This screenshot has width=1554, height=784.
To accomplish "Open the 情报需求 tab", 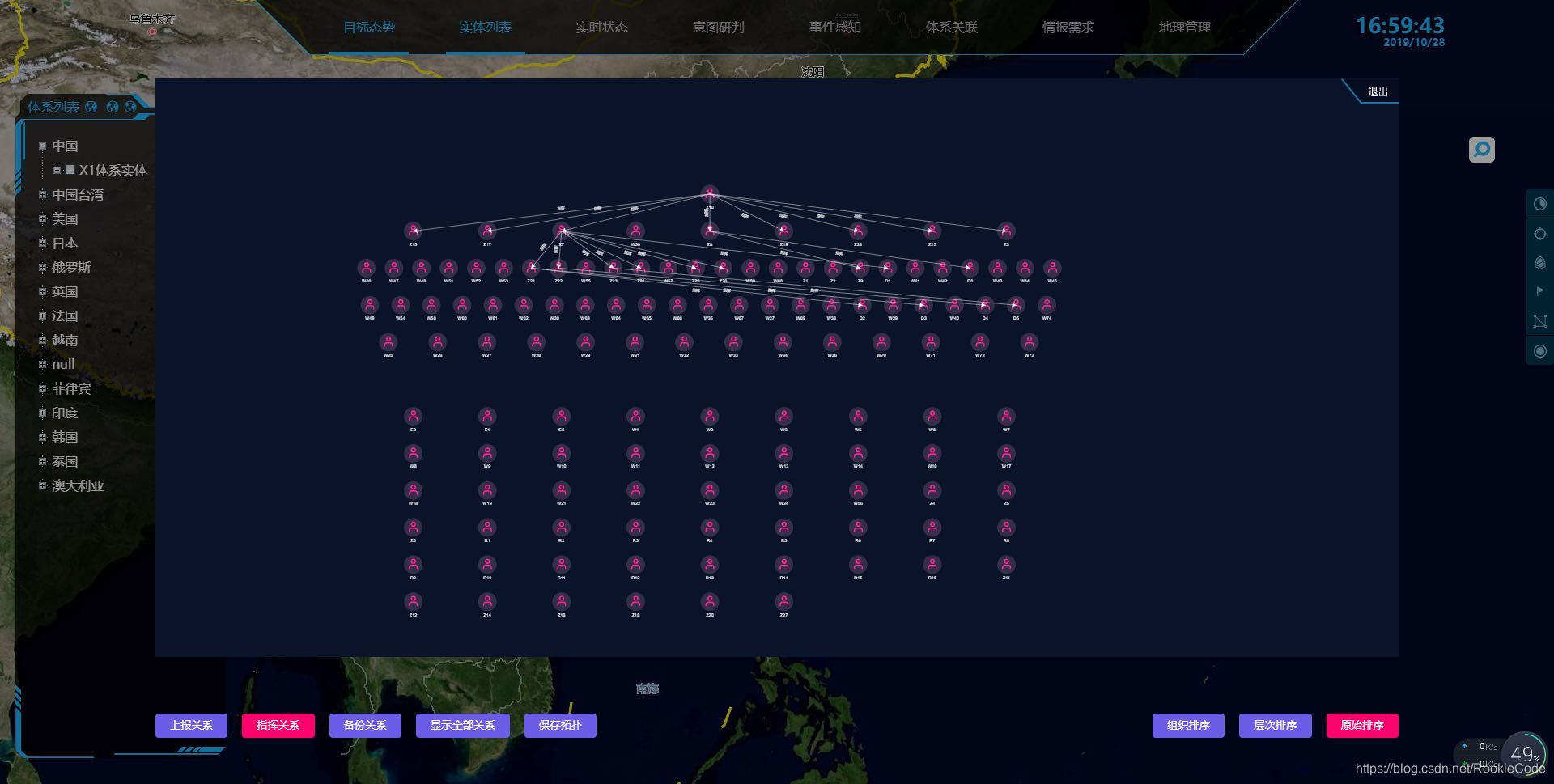I will click(1068, 28).
